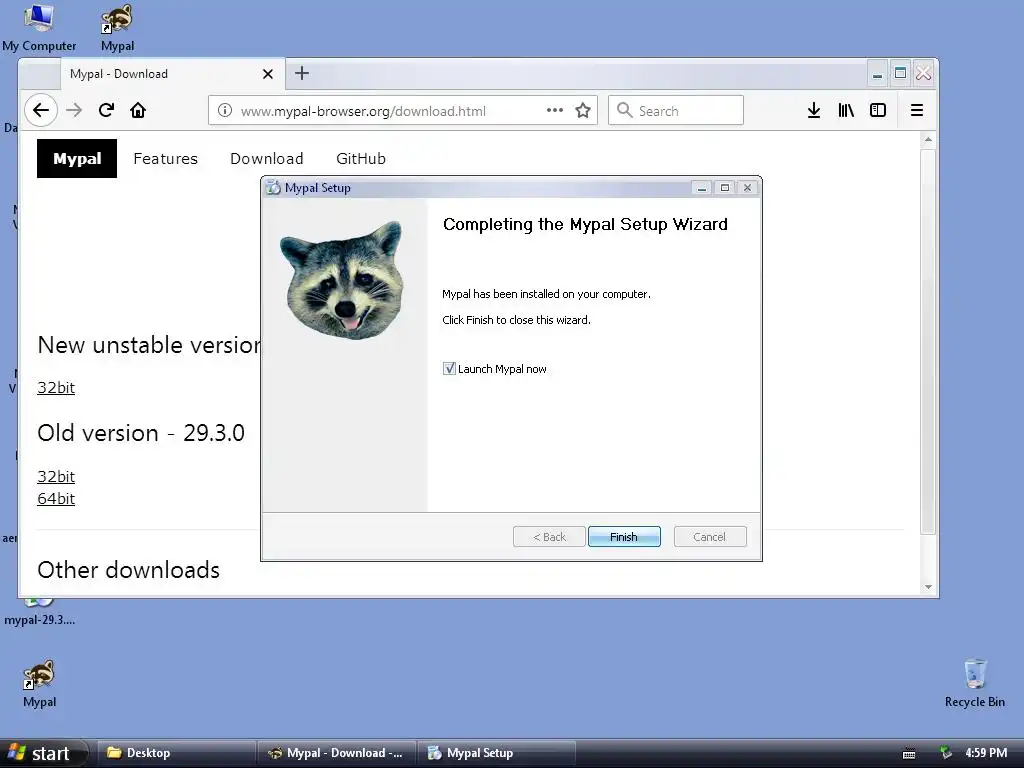The width and height of the screenshot is (1024, 768).
Task: Close the Mypal - Download tab
Action: pyautogui.click(x=268, y=74)
